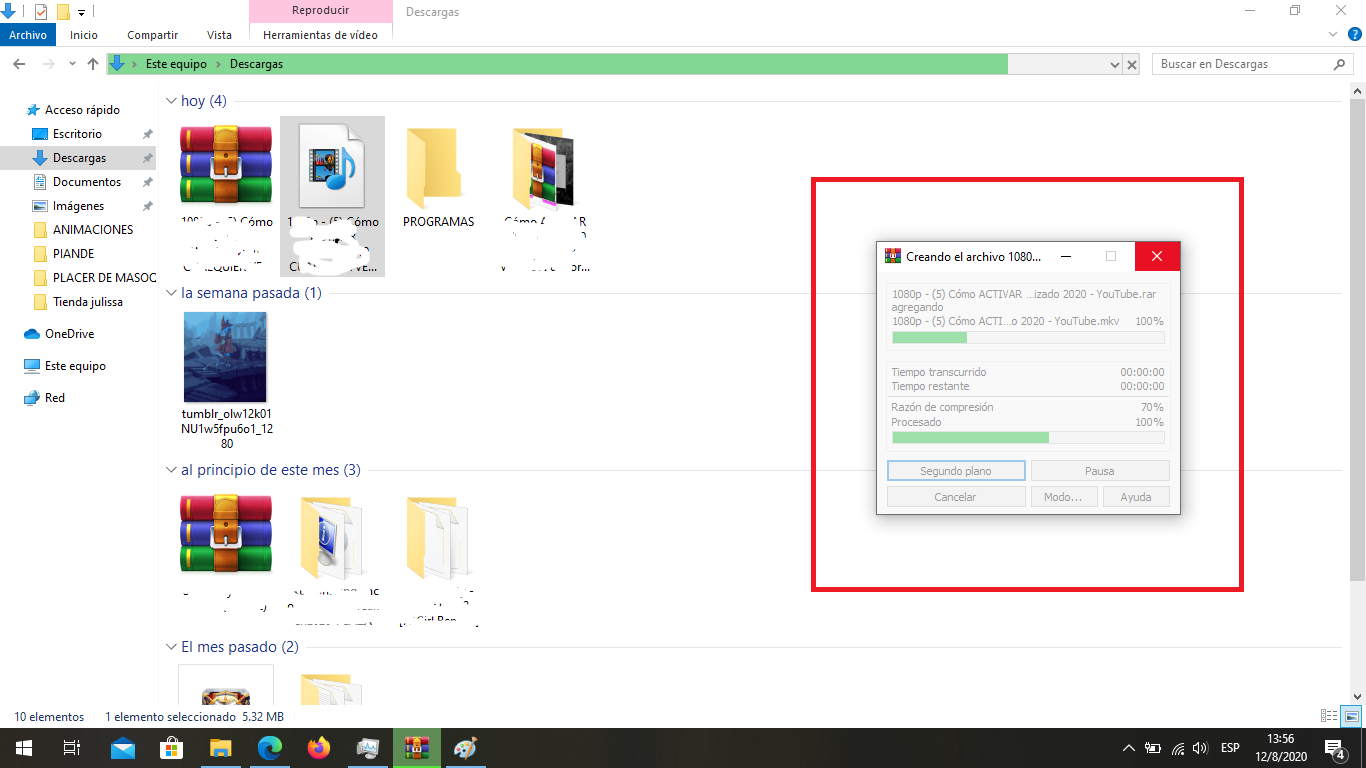Click the Pausa button in WinRAR
The width and height of the screenshot is (1366, 768).
[1100, 471]
